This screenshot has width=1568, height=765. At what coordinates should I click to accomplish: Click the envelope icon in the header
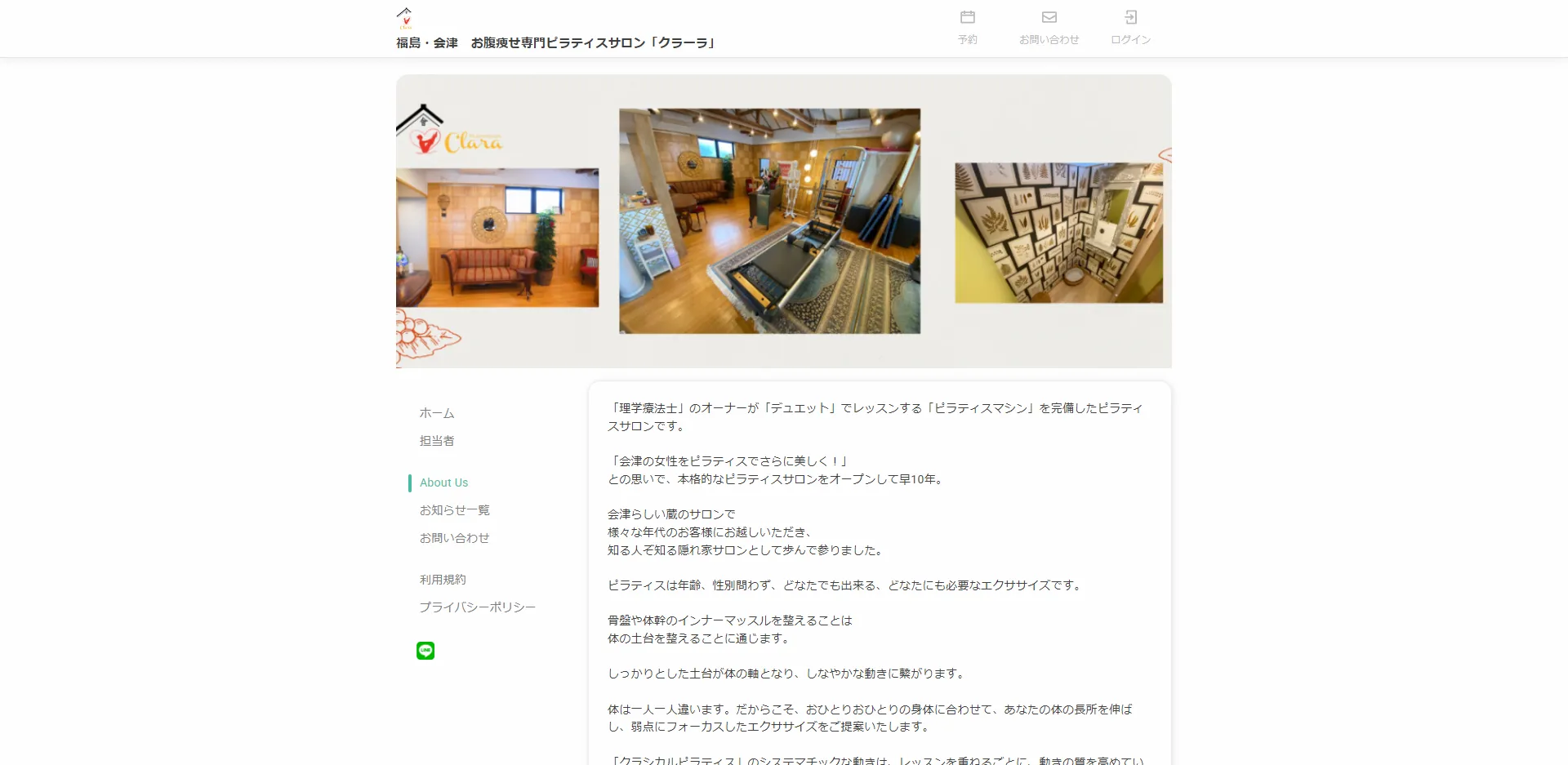1049,17
